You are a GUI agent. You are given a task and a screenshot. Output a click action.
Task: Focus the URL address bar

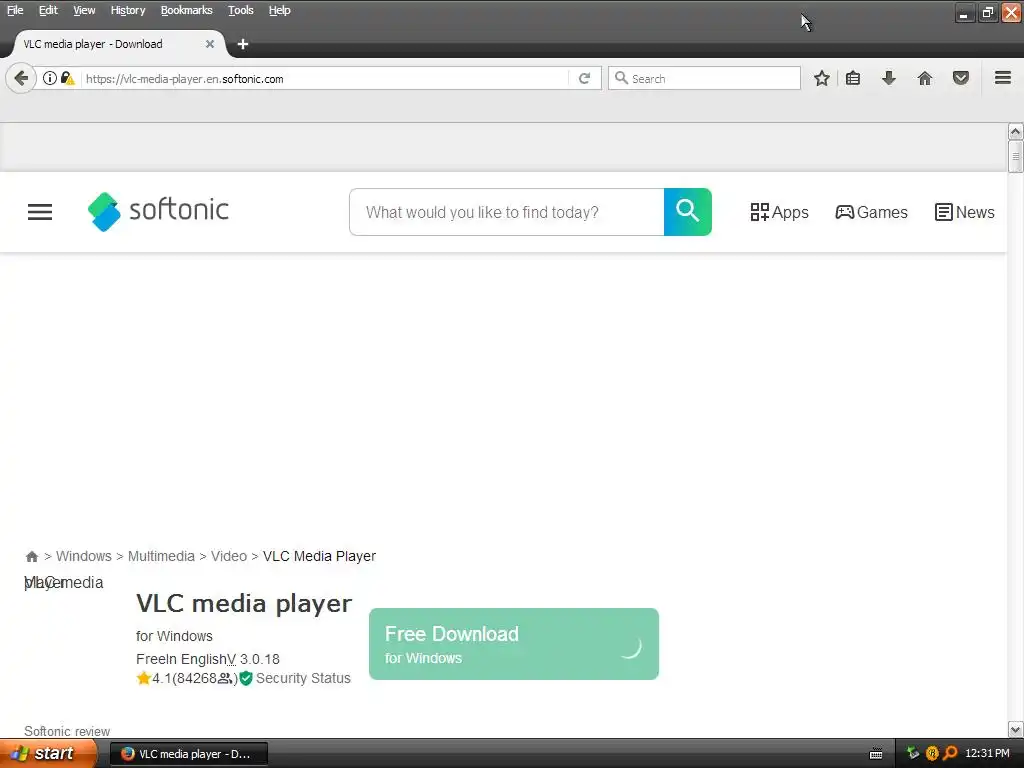click(x=325, y=78)
